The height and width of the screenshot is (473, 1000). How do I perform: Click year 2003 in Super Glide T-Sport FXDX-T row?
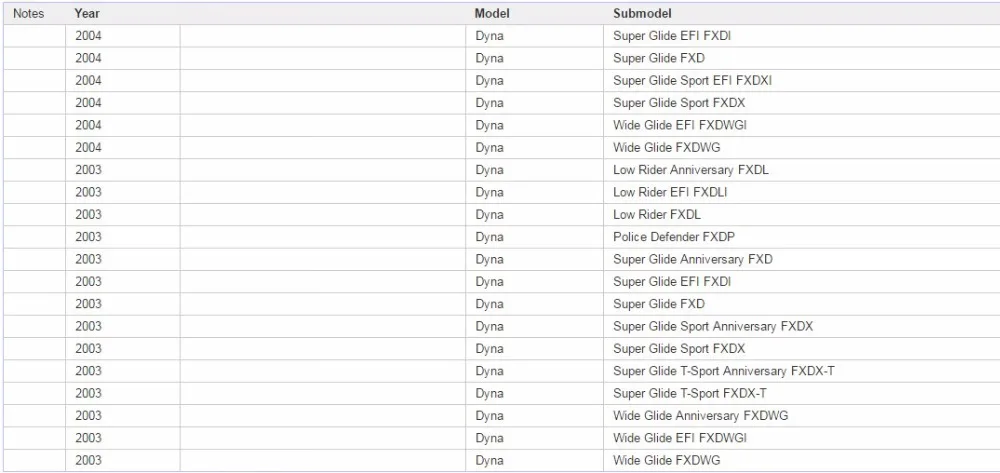[x=88, y=393]
